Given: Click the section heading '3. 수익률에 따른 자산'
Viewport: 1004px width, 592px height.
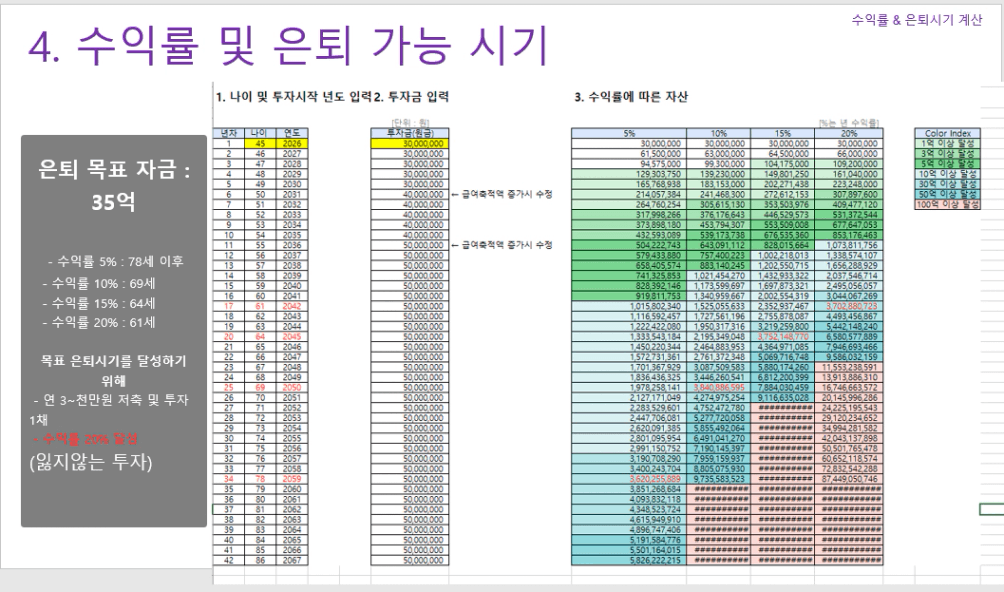Looking at the screenshot, I should coord(631,97).
